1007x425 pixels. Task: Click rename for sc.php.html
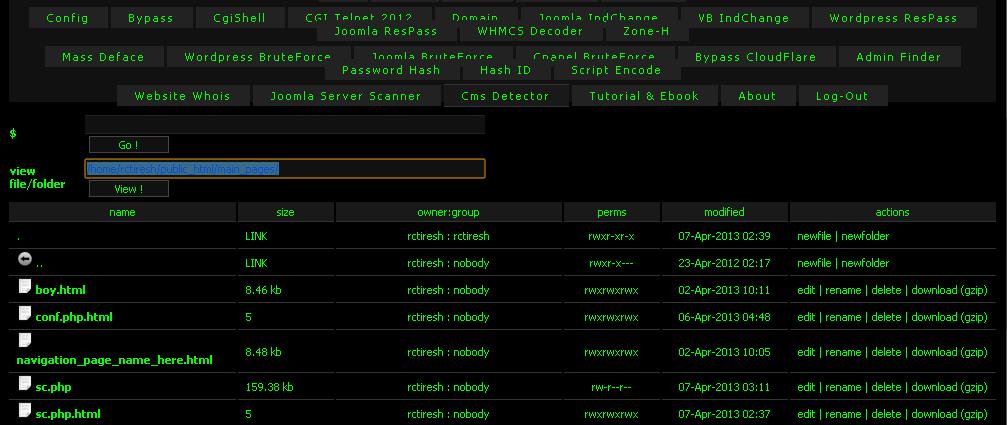843,414
